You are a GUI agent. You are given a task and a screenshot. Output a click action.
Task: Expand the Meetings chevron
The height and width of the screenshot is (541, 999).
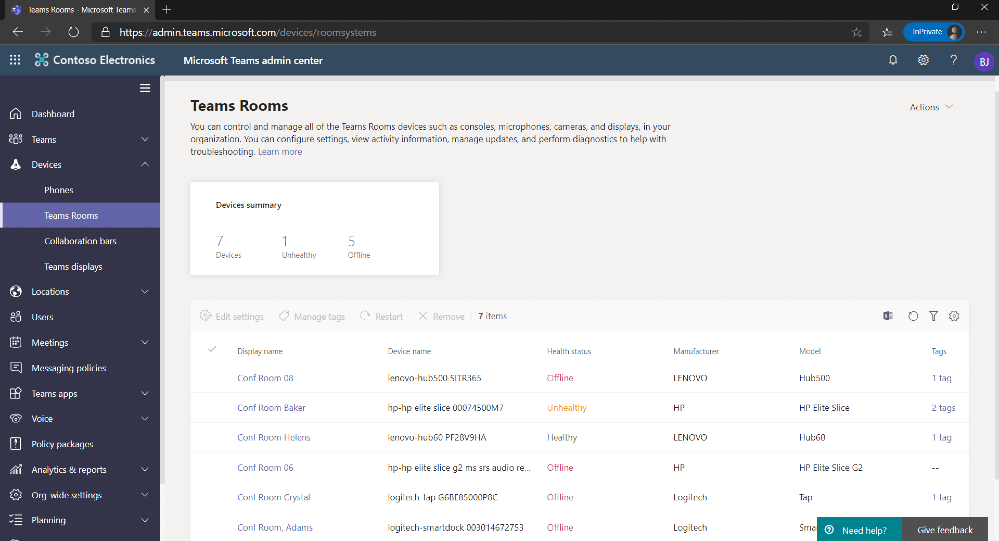[x=145, y=342]
